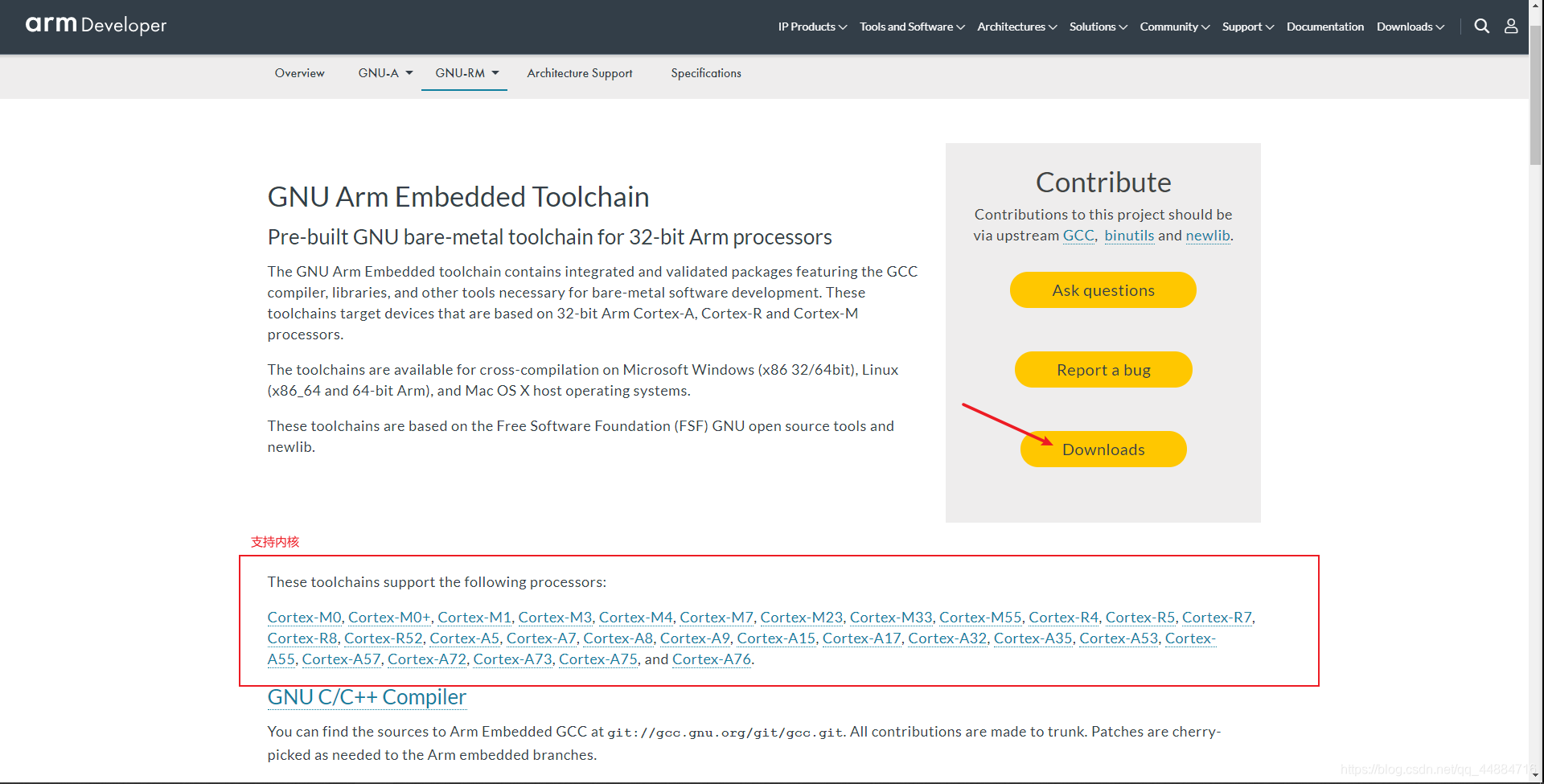Open the Cortex-M4 processor link
1544x784 pixels.
pyautogui.click(x=636, y=618)
